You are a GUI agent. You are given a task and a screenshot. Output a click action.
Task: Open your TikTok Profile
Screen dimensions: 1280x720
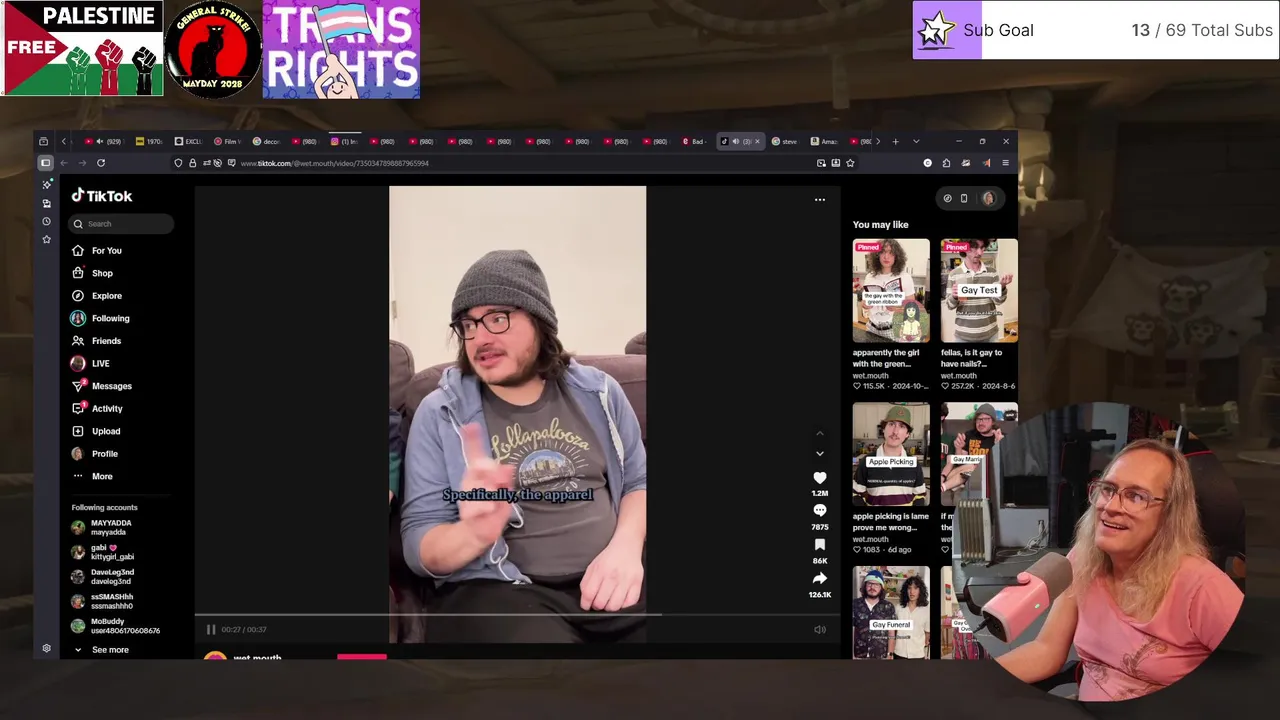95,454
